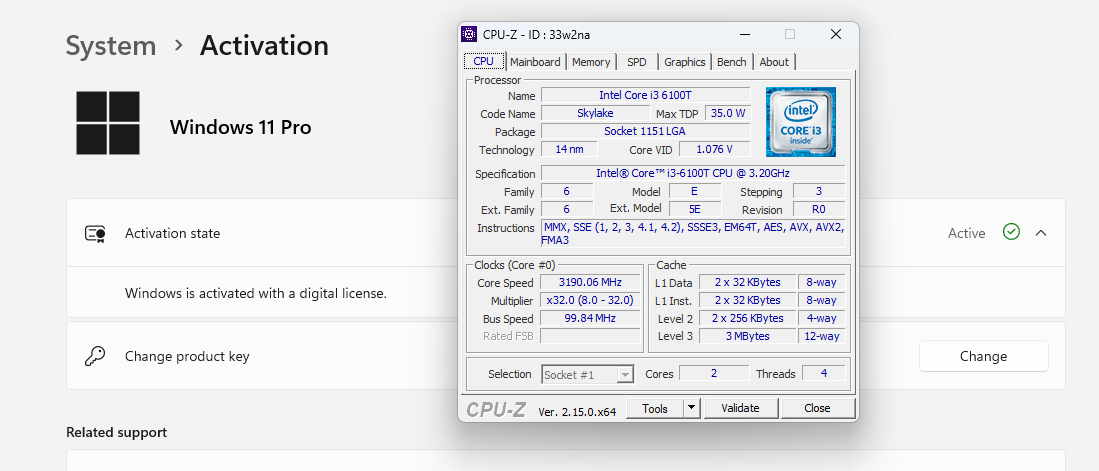Click the Threads count value 4
This screenshot has width=1099, height=471.
(x=824, y=374)
